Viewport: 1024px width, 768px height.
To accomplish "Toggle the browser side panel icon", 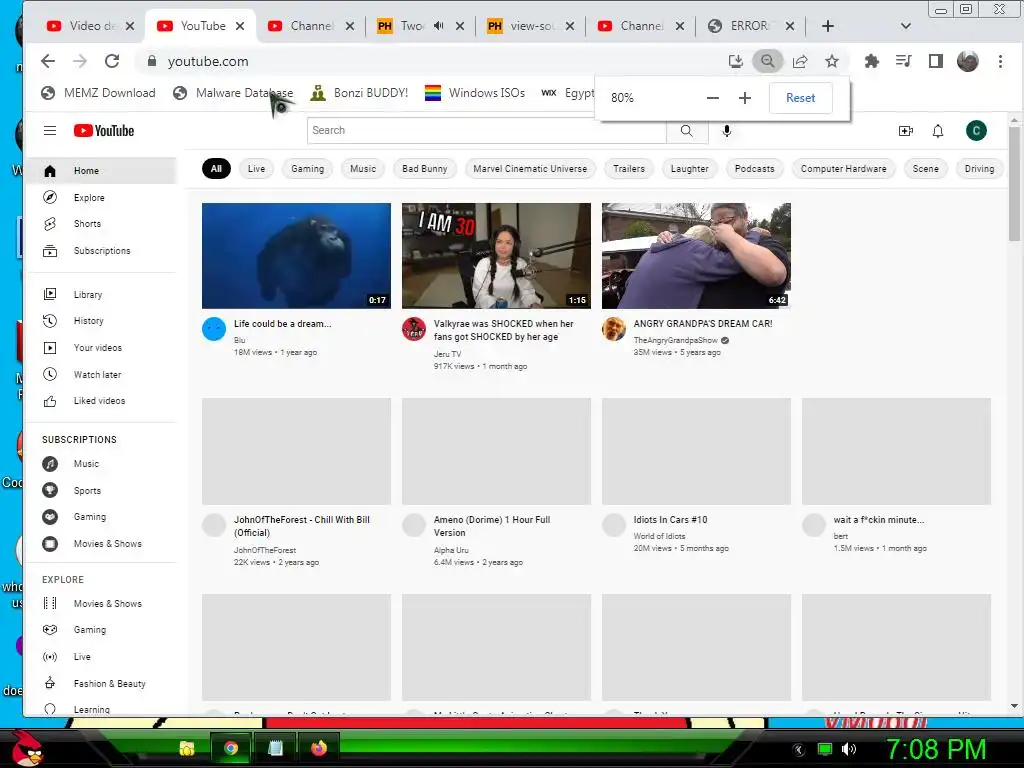I will [x=935, y=61].
